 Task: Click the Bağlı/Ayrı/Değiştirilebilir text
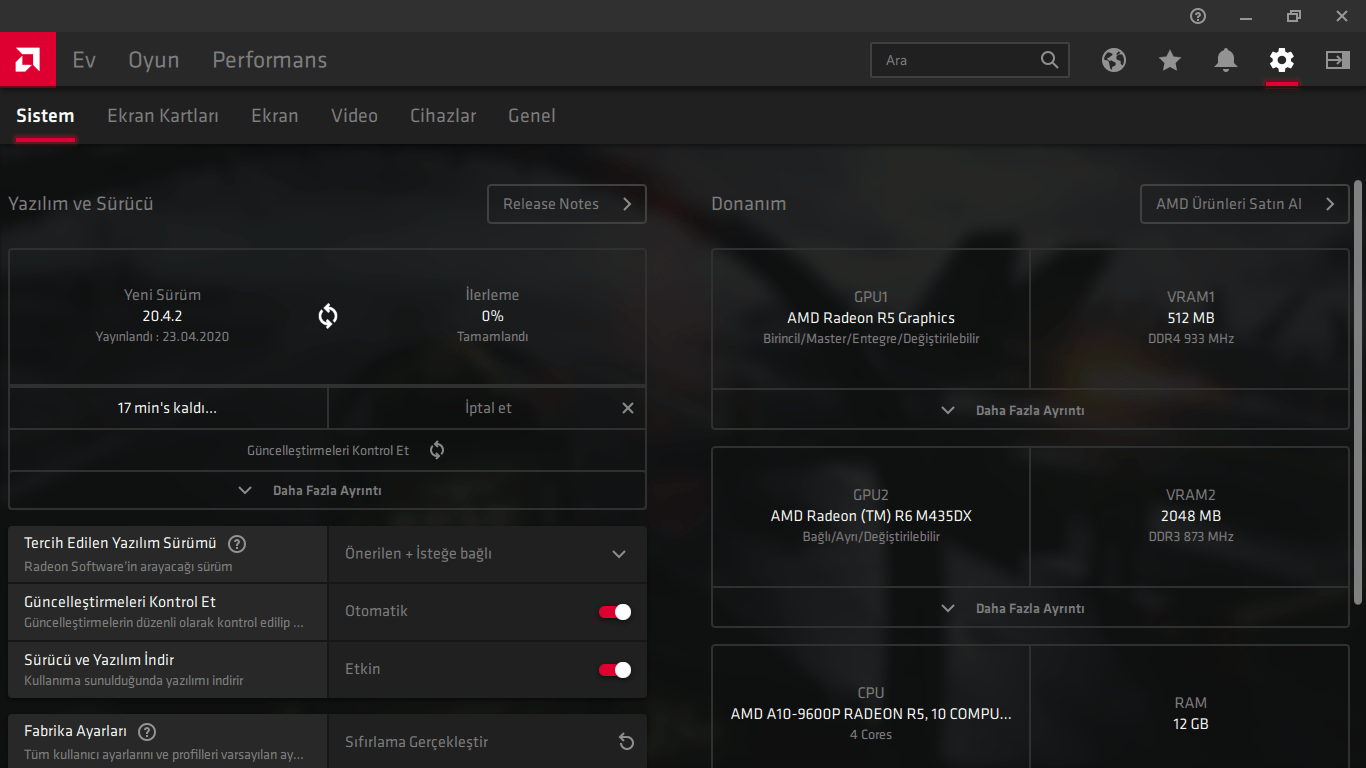click(871, 537)
